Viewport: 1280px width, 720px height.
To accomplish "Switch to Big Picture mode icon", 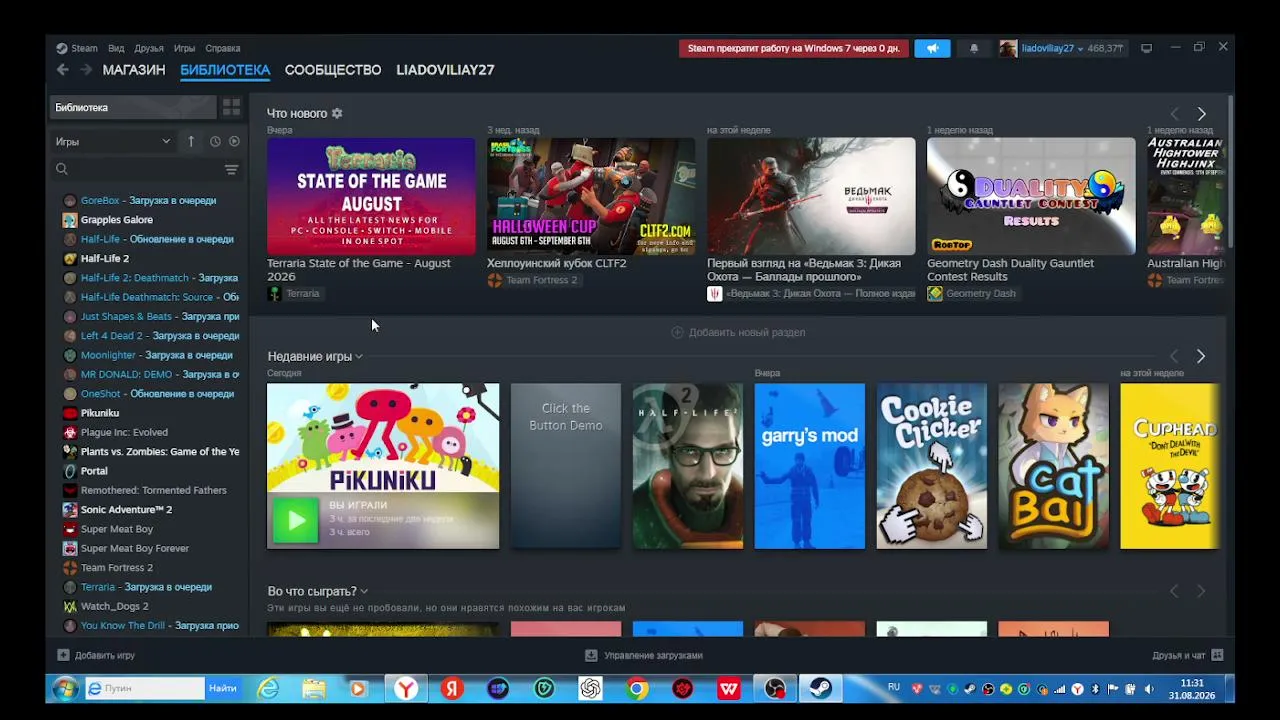I will click(x=1147, y=48).
